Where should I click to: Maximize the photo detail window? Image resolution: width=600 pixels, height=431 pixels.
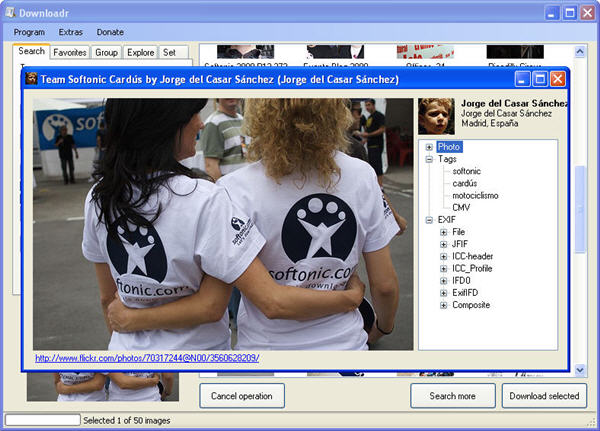click(540, 79)
